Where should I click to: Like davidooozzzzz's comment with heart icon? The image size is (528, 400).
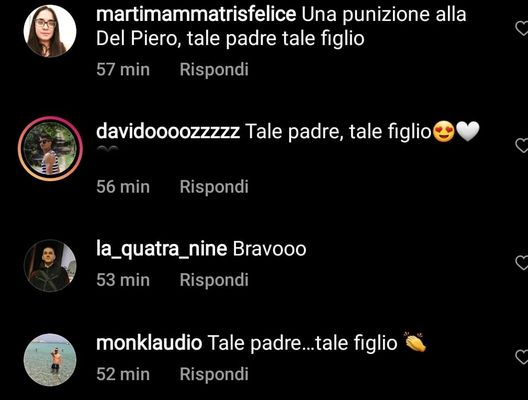point(522,145)
